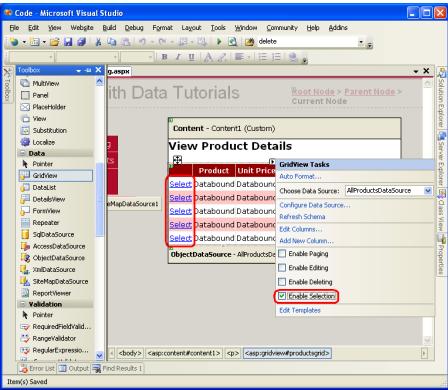Click Edit Templates link
Screen dimensions: 448x390
click(300, 310)
